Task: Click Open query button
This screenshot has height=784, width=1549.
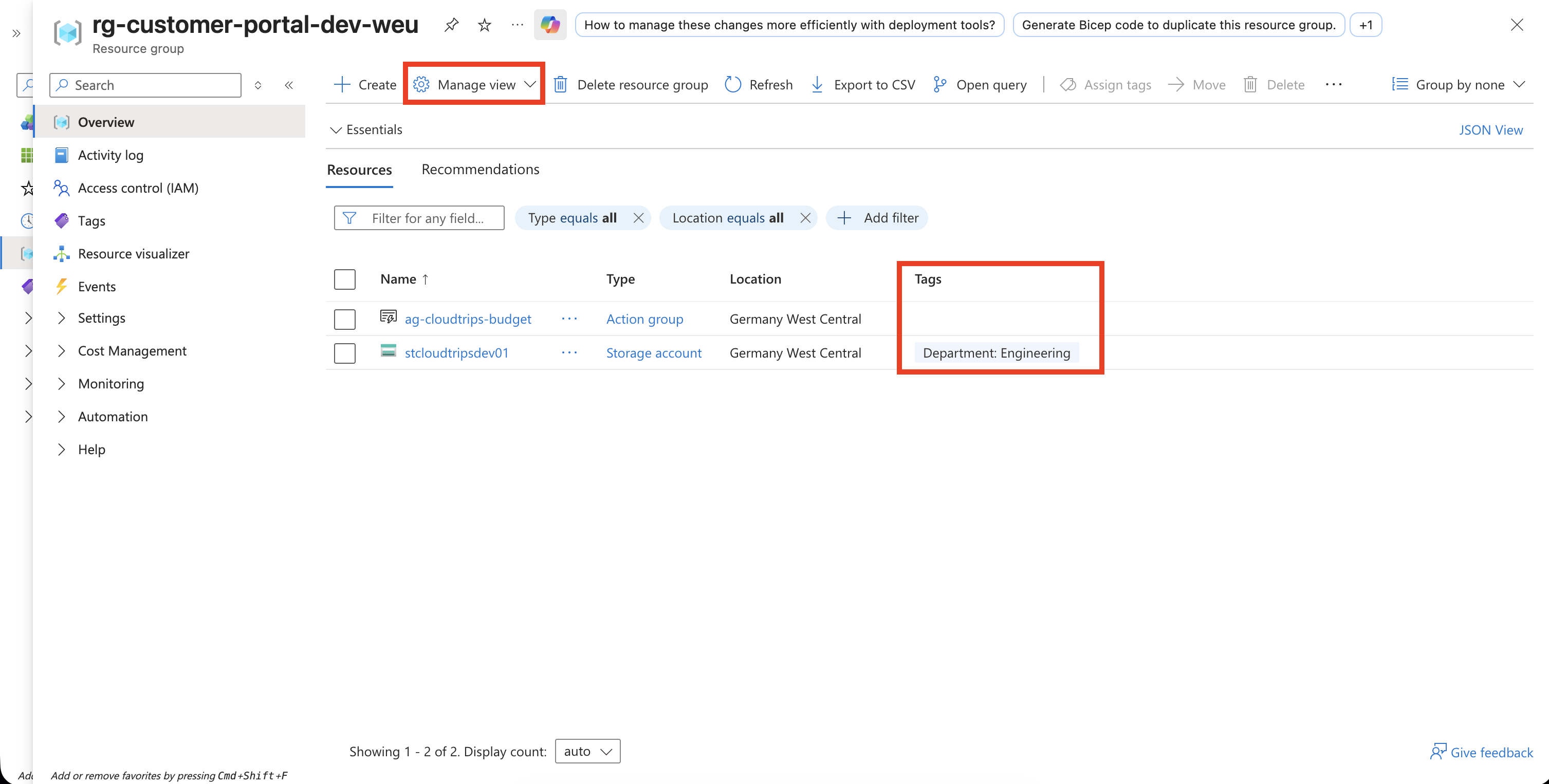Action: 980,85
